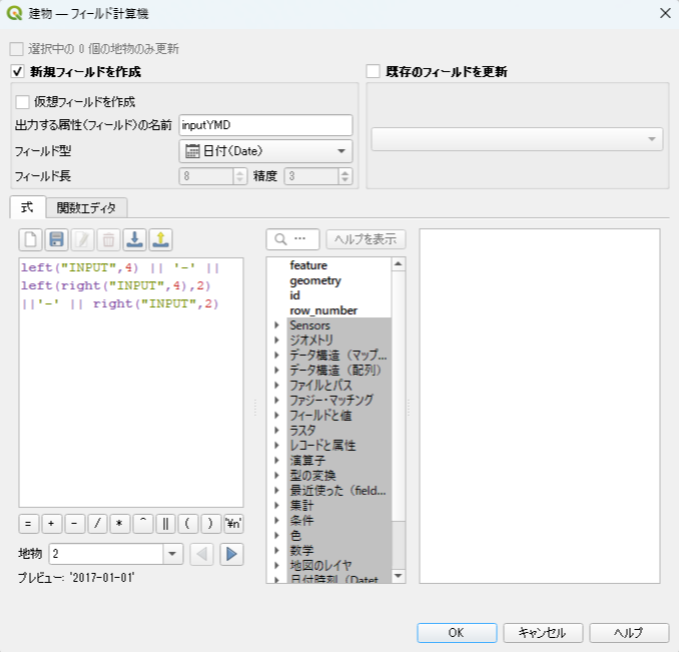The image size is (679, 652).
Task: Switch to the 式 tab
Action: (27, 207)
